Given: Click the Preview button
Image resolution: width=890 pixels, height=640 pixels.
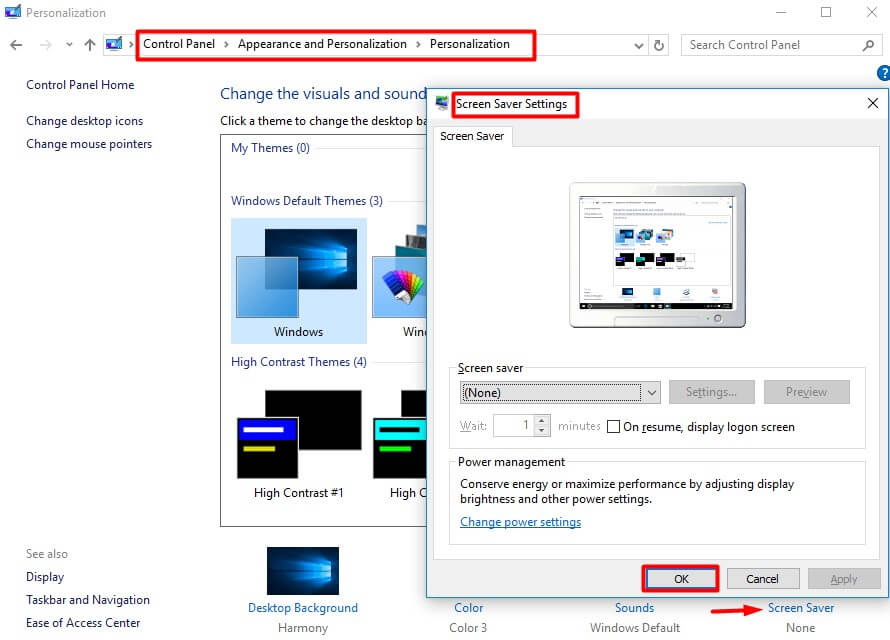Looking at the screenshot, I should click(807, 392).
